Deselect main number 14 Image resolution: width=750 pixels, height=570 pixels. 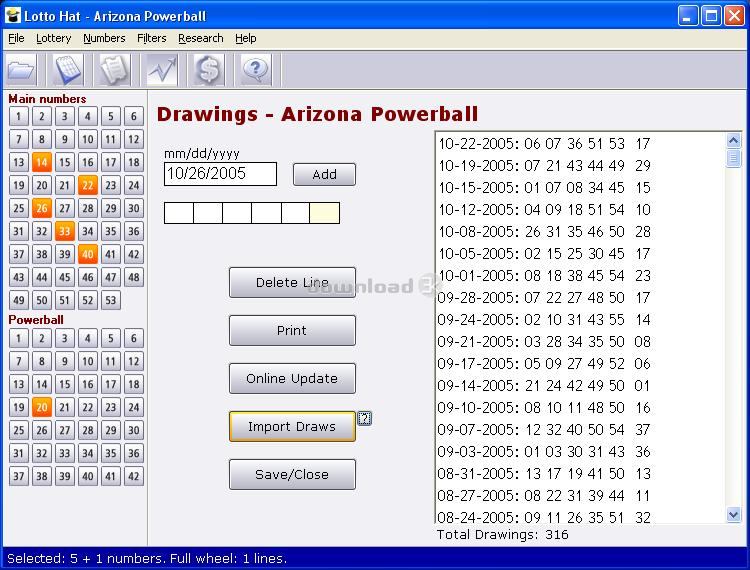[42, 162]
